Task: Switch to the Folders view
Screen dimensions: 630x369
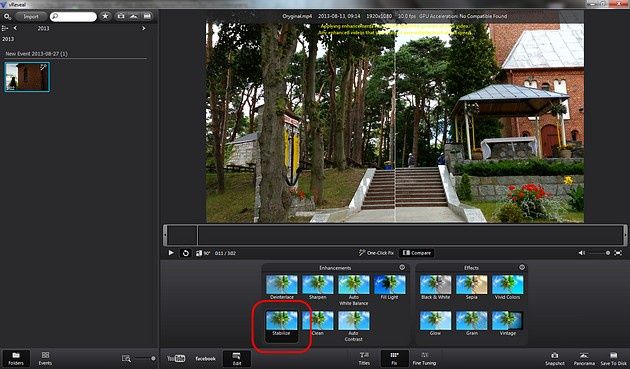Action: click(x=16, y=359)
